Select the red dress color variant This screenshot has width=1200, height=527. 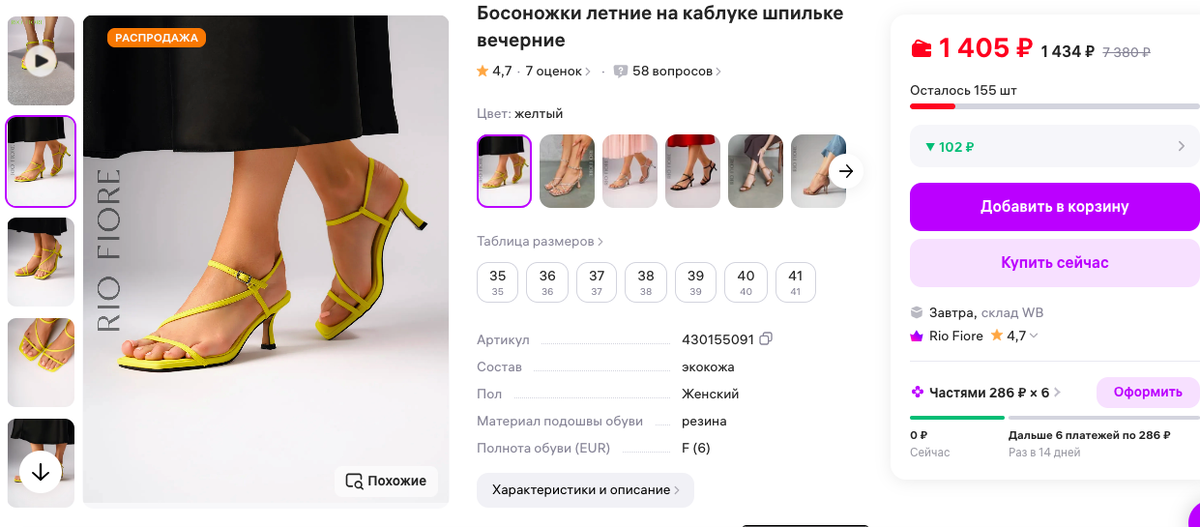(692, 171)
